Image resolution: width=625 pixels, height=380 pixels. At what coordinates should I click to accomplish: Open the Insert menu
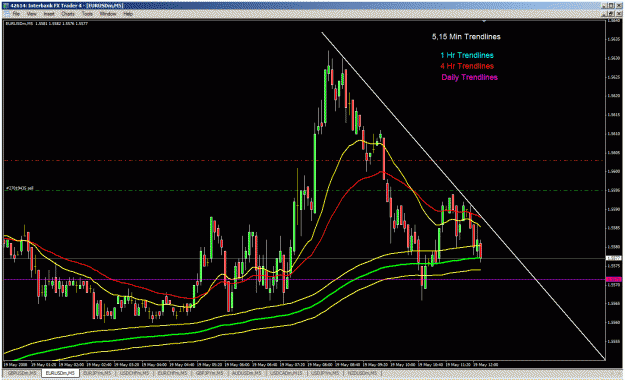49,14
